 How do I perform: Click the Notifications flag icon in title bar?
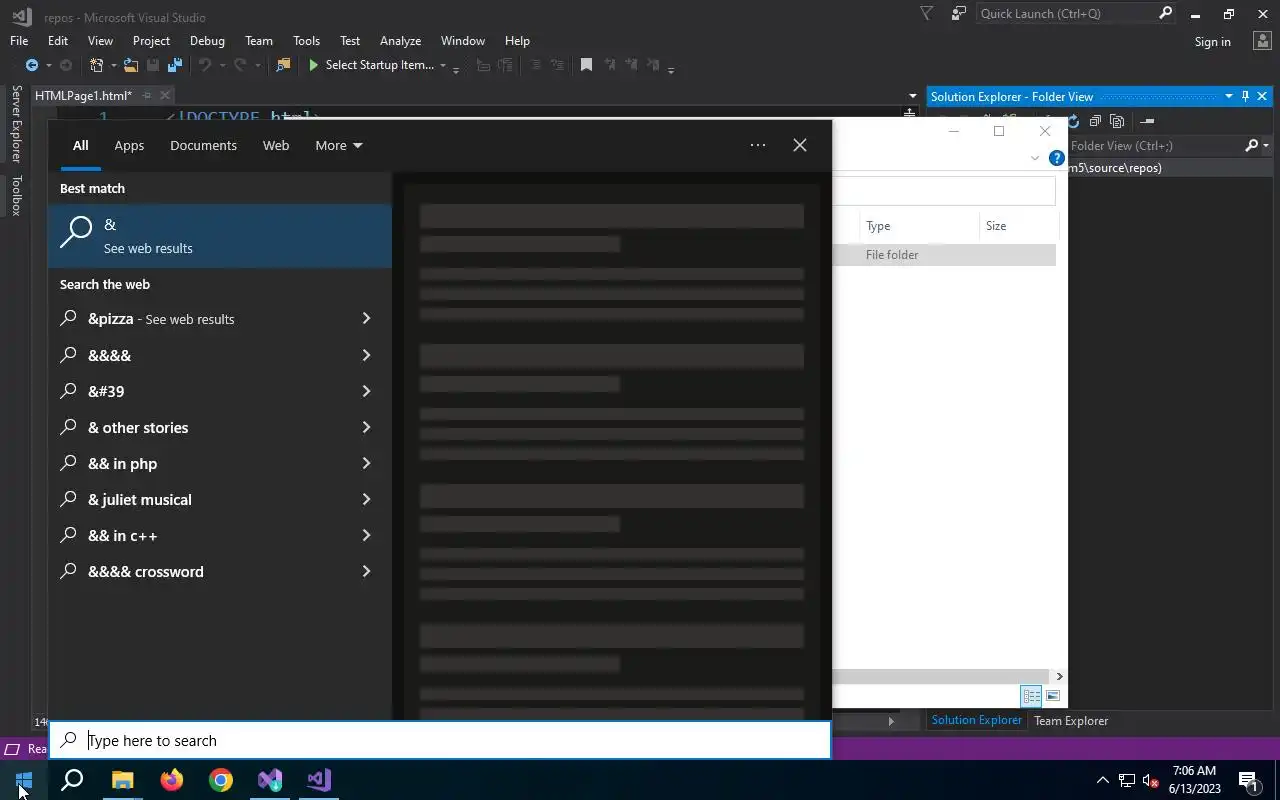tap(927, 14)
